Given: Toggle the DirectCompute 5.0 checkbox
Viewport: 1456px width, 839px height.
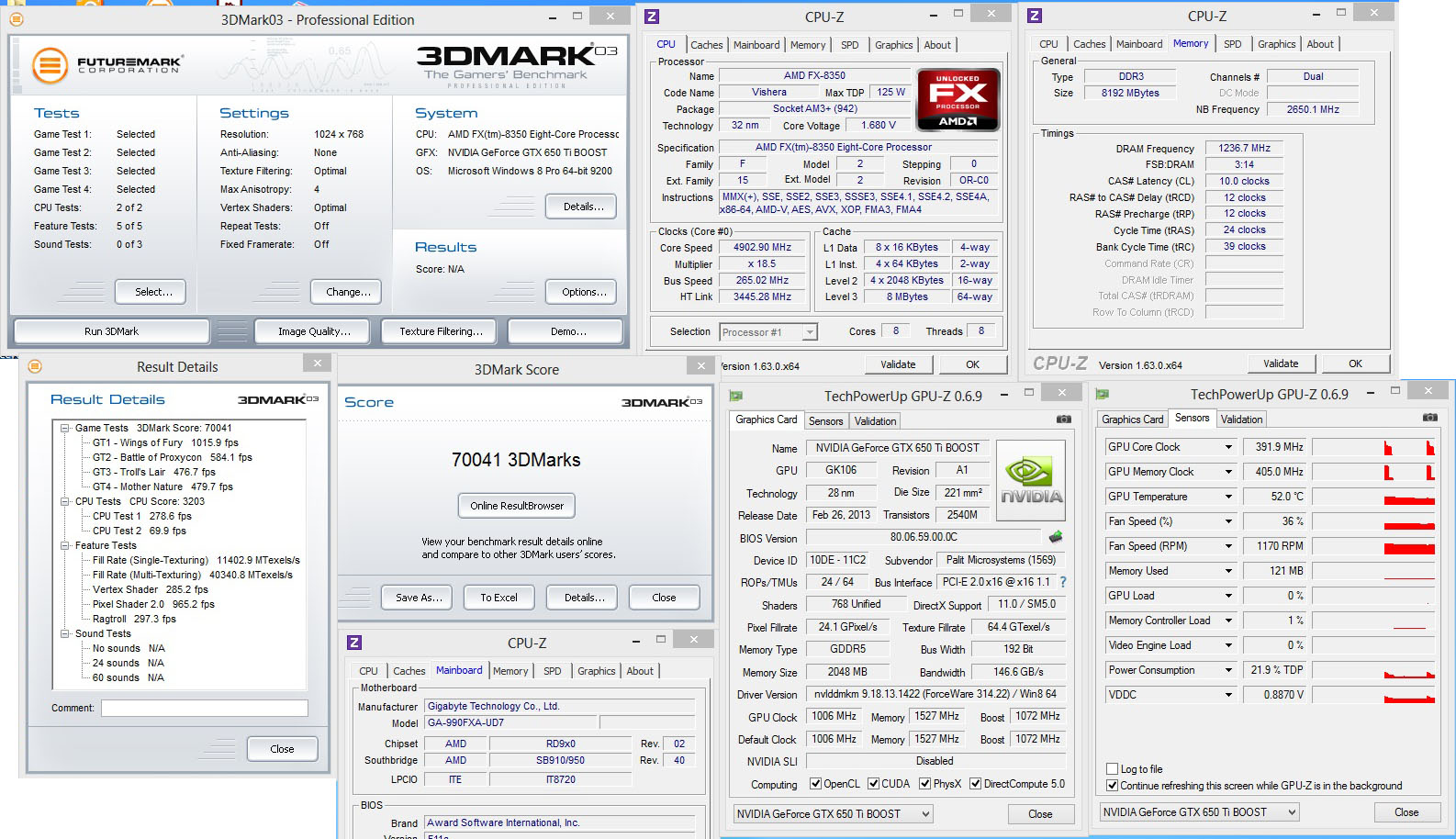Looking at the screenshot, I should click(x=976, y=784).
